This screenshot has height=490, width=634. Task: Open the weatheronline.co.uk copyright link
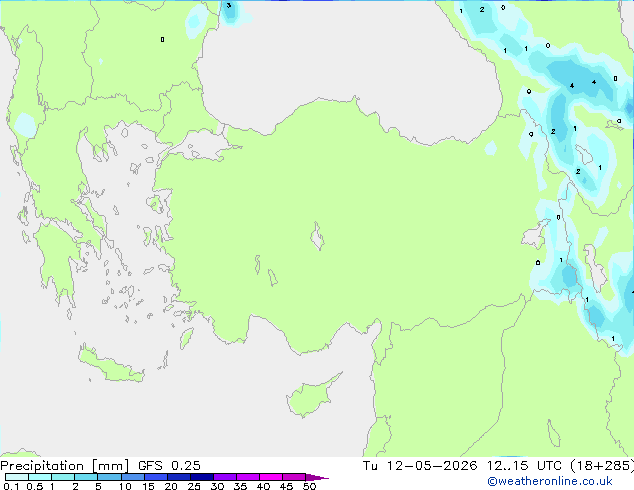coord(550,481)
